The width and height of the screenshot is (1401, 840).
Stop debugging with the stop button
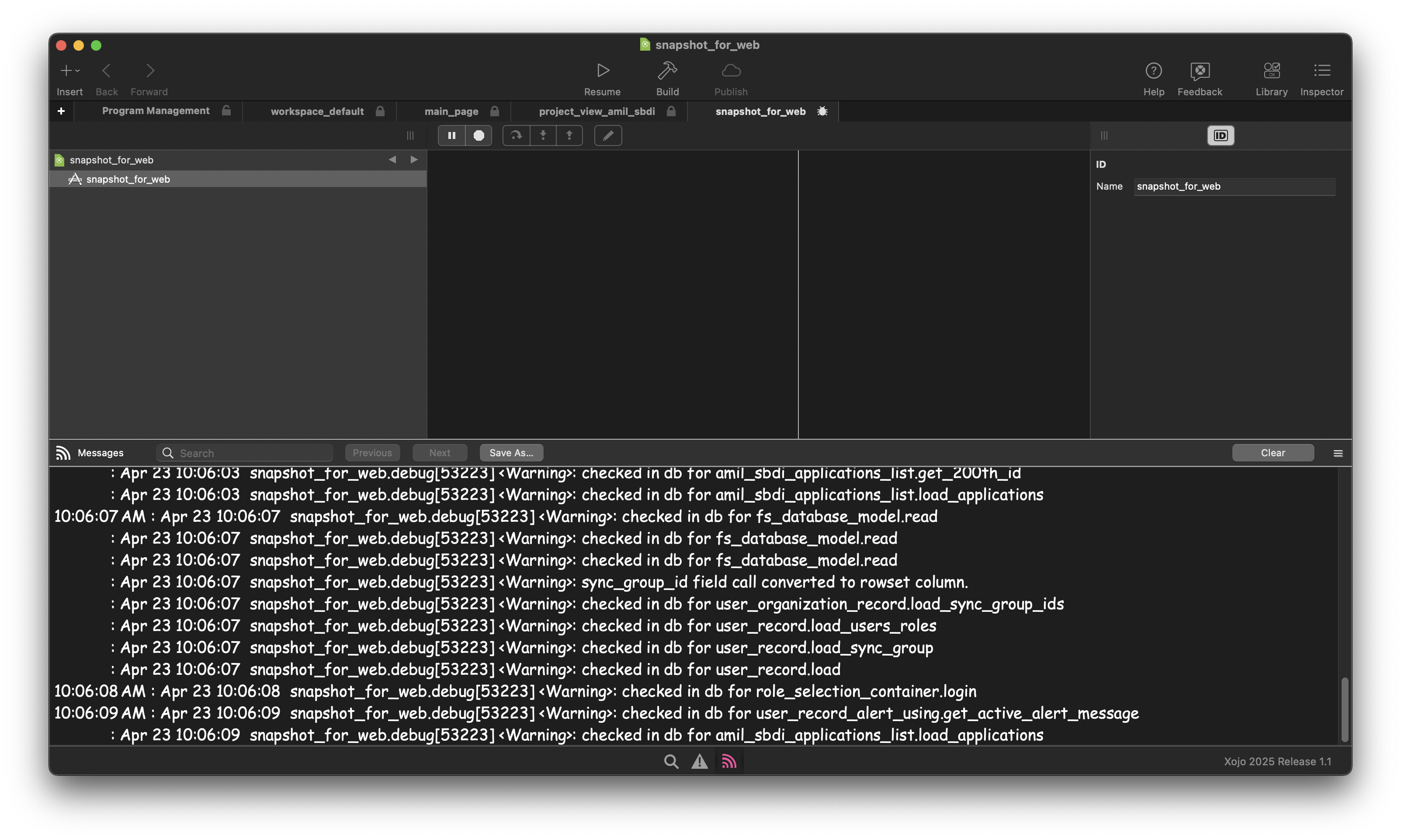tap(479, 135)
